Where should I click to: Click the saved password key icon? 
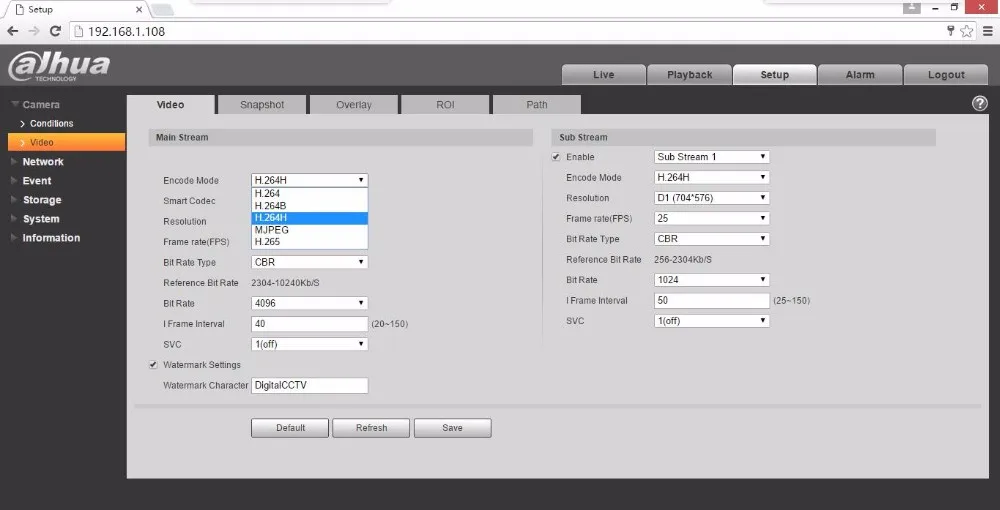point(951,30)
